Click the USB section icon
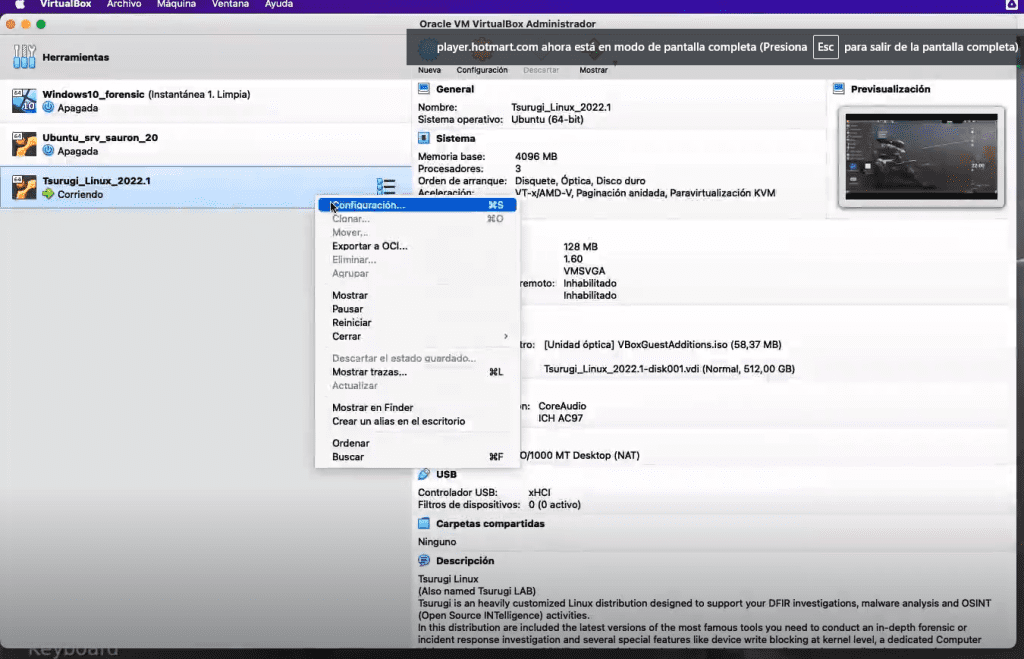Viewport: 1024px width, 659px height. point(424,474)
